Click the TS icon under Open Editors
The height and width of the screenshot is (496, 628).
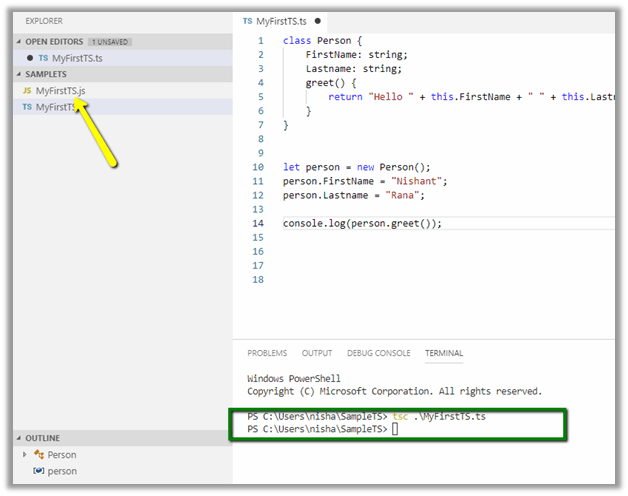[43, 58]
